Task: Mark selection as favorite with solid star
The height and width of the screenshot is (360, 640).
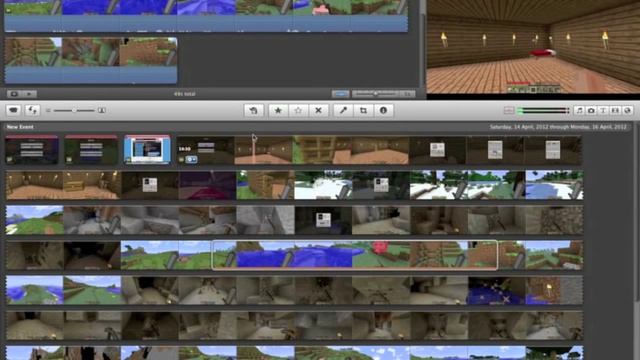Action: (278, 111)
